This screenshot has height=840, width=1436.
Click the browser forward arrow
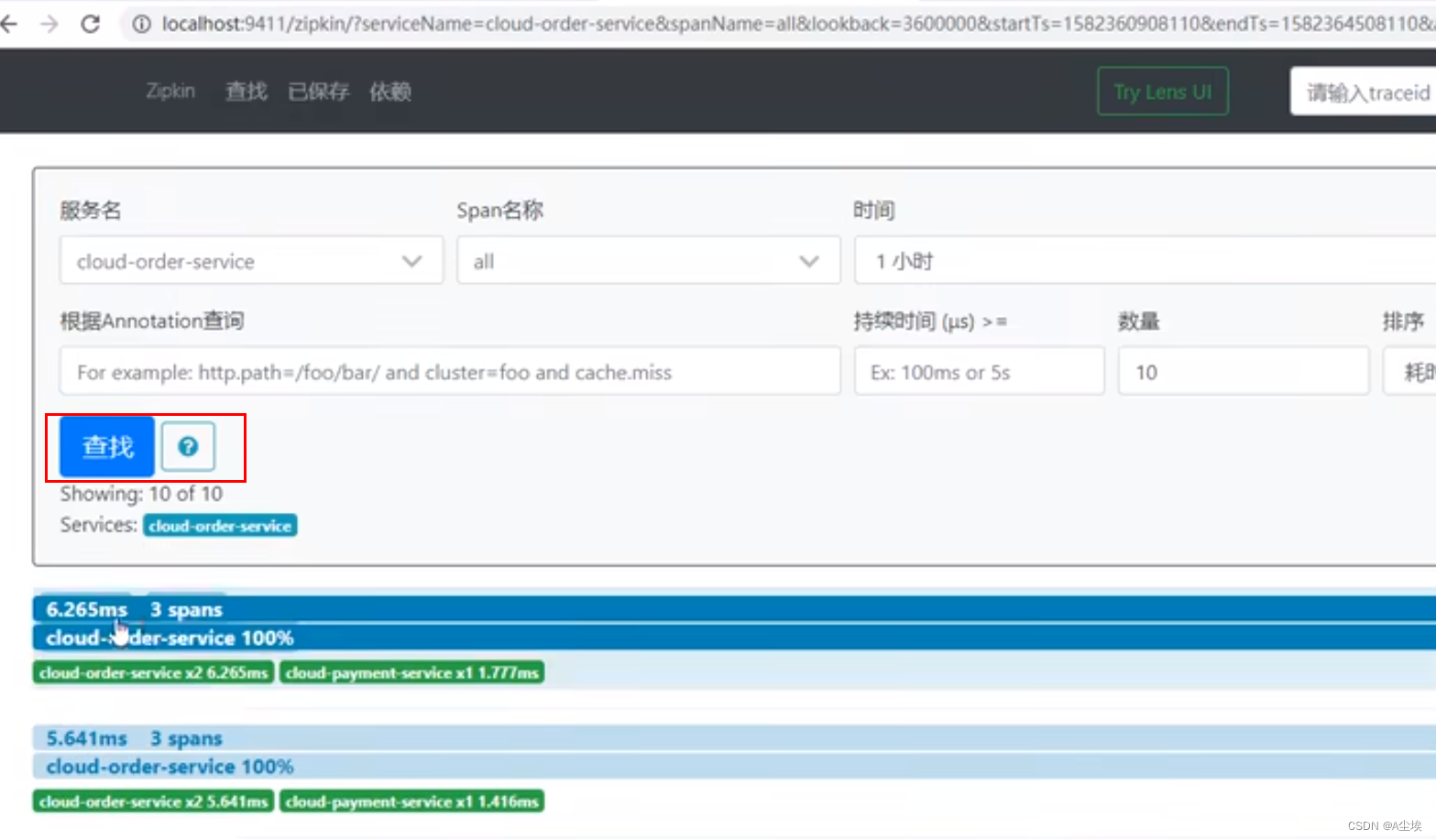tap(49, 24)
